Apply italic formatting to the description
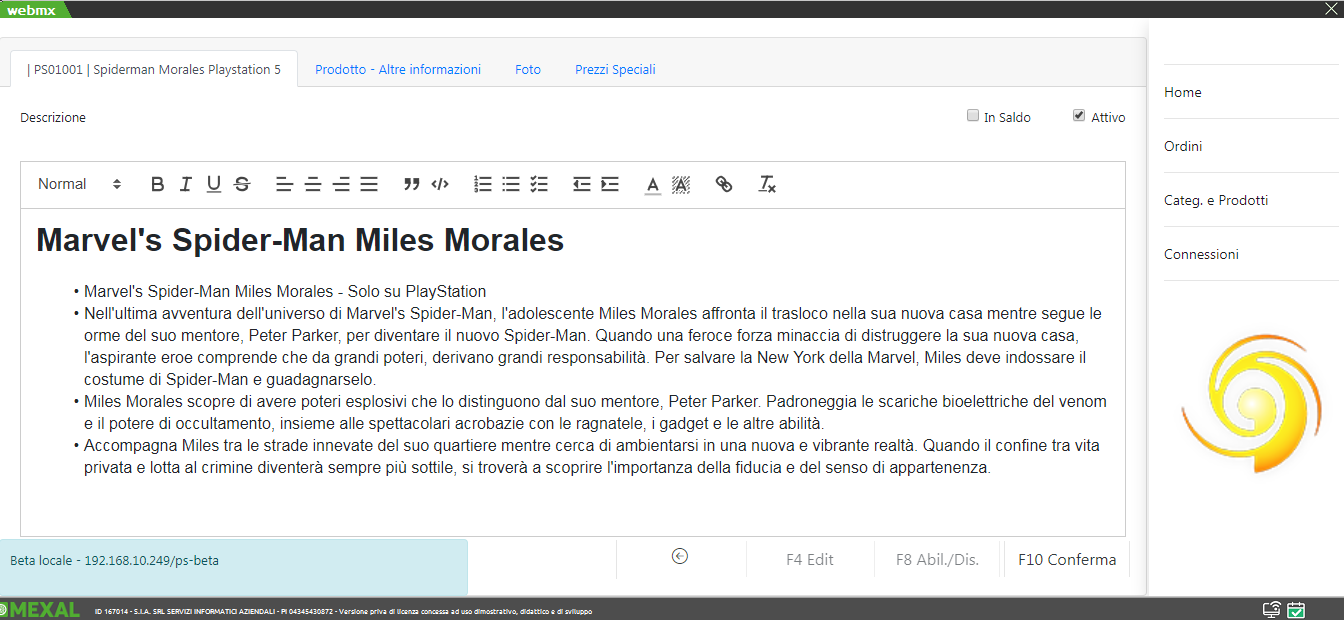 click(x=185, y=184)
